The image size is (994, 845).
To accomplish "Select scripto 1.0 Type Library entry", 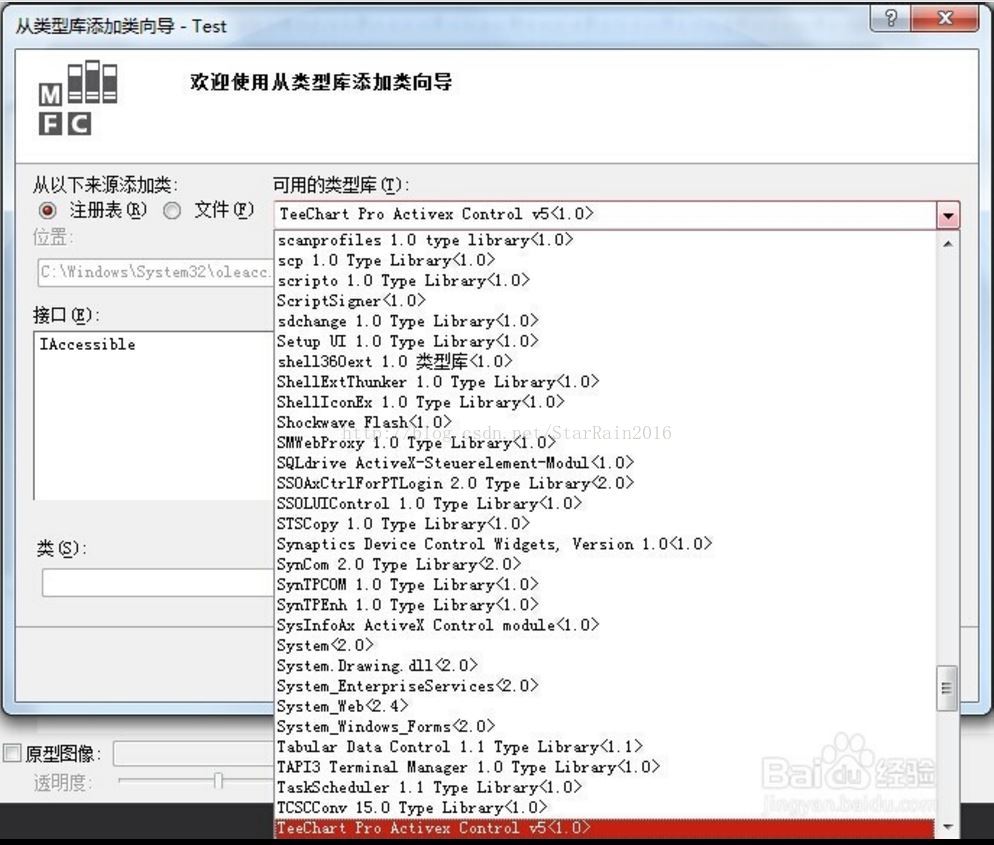I will [x=605, y=280].
